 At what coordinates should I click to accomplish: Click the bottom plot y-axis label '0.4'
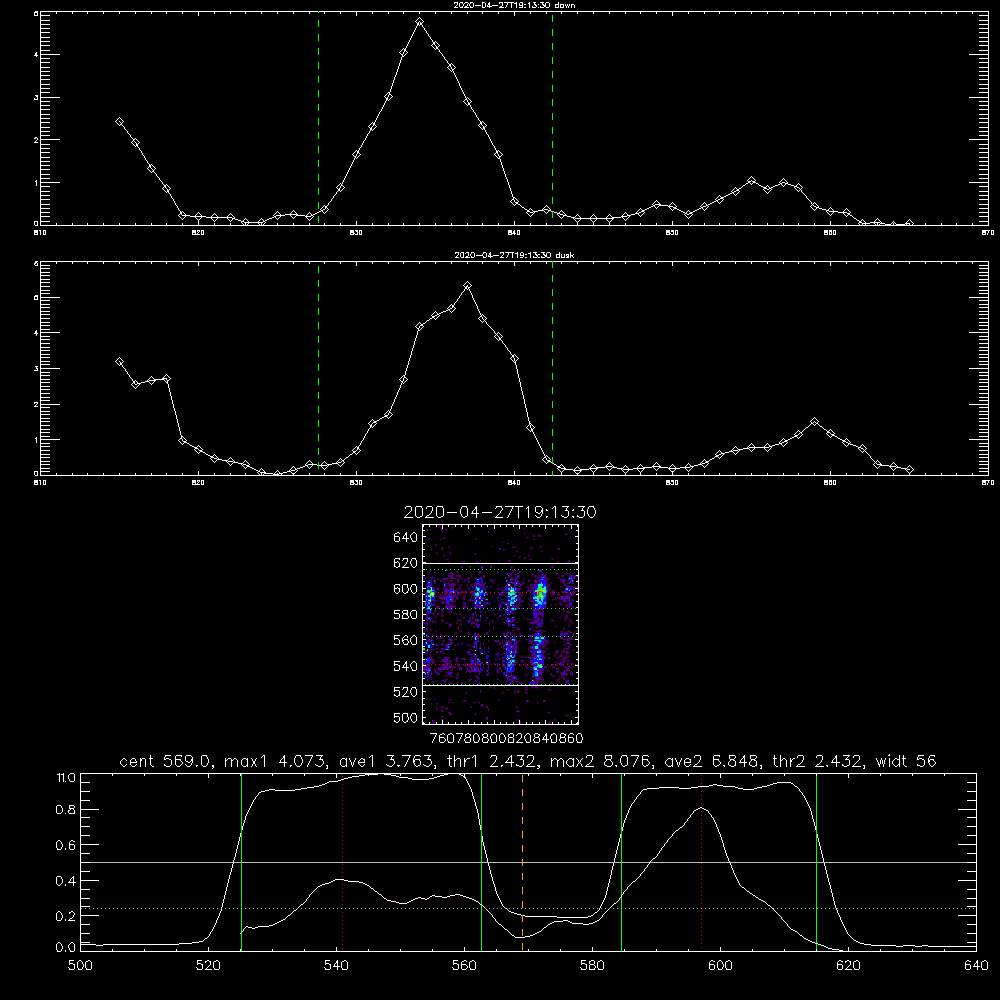[66, 881]
